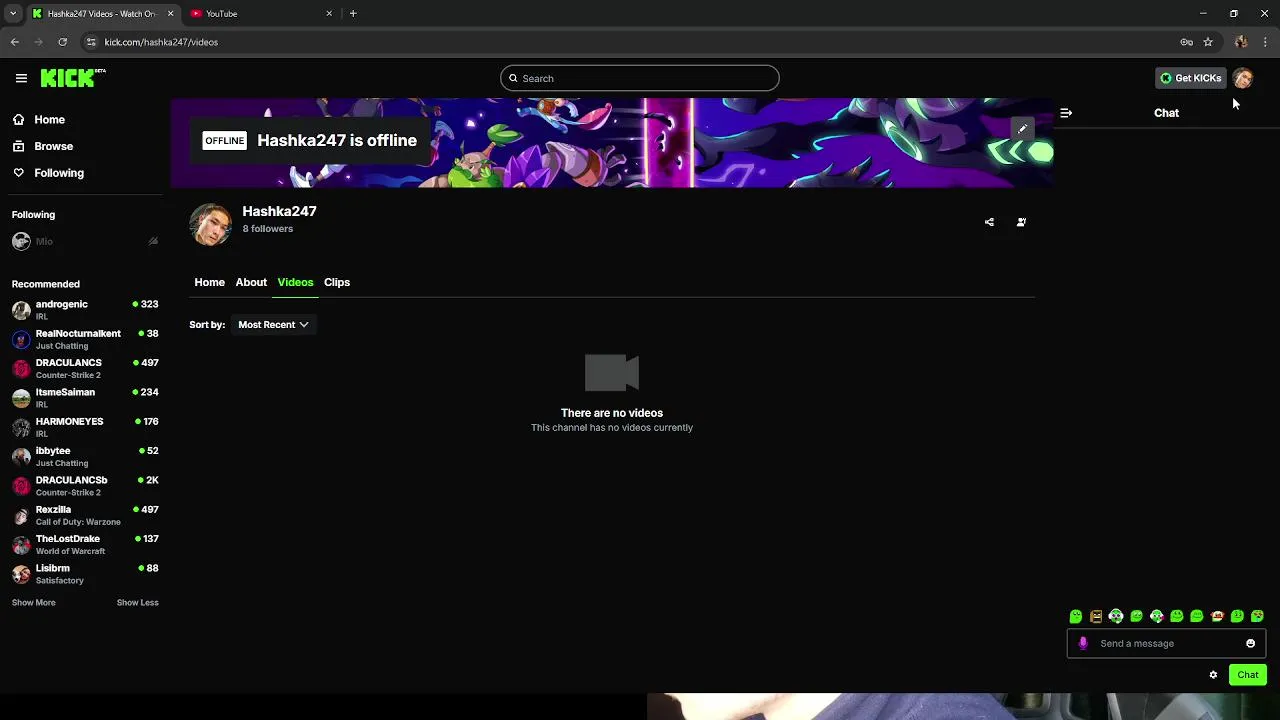
Task: Click the followed channel Mio
Action: (44, 242)
